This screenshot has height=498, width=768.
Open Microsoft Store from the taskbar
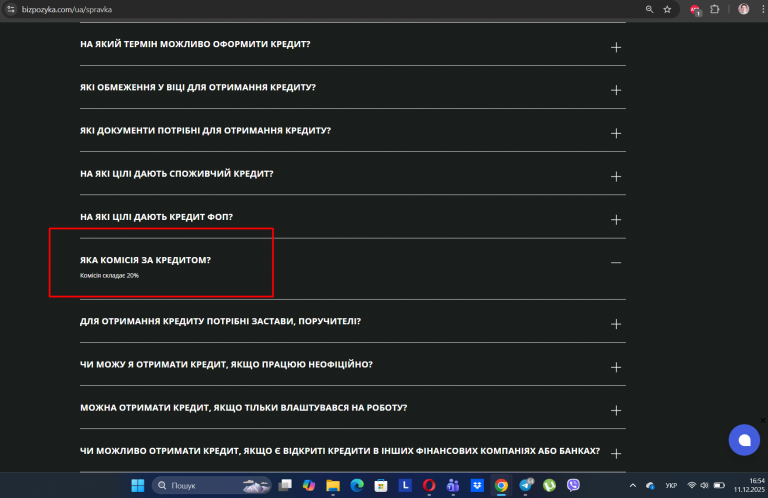pos(381,485)
